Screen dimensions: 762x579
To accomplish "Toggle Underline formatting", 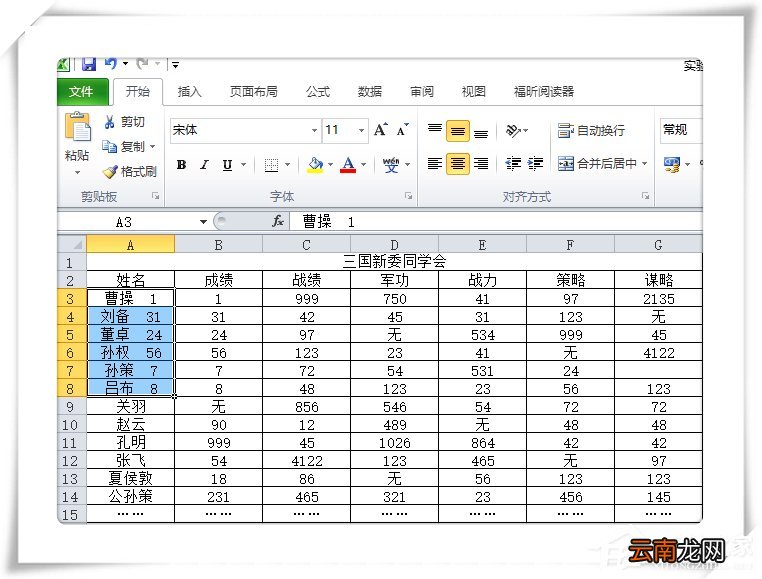I will (x=227, y=165).
